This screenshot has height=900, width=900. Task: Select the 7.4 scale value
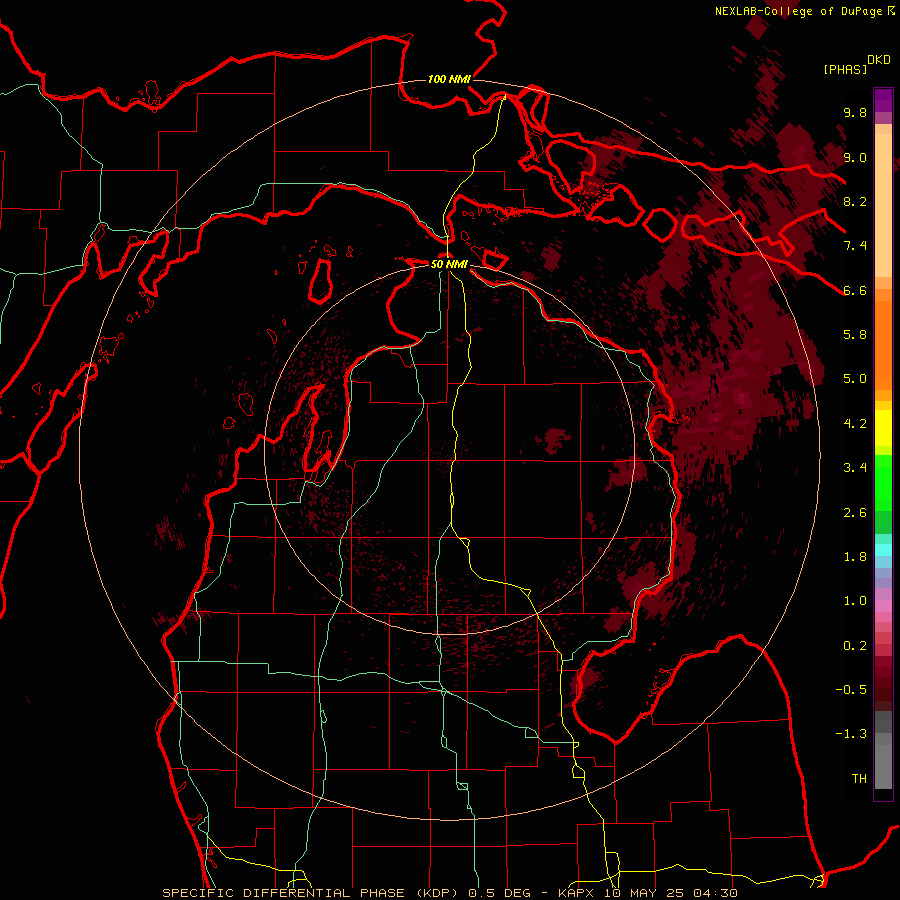(x=855, y=246)
